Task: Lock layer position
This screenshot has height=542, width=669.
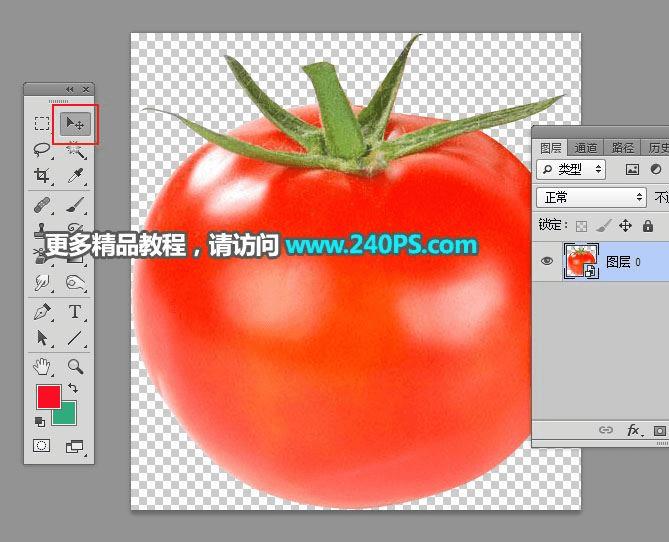Action: point(625,225)
